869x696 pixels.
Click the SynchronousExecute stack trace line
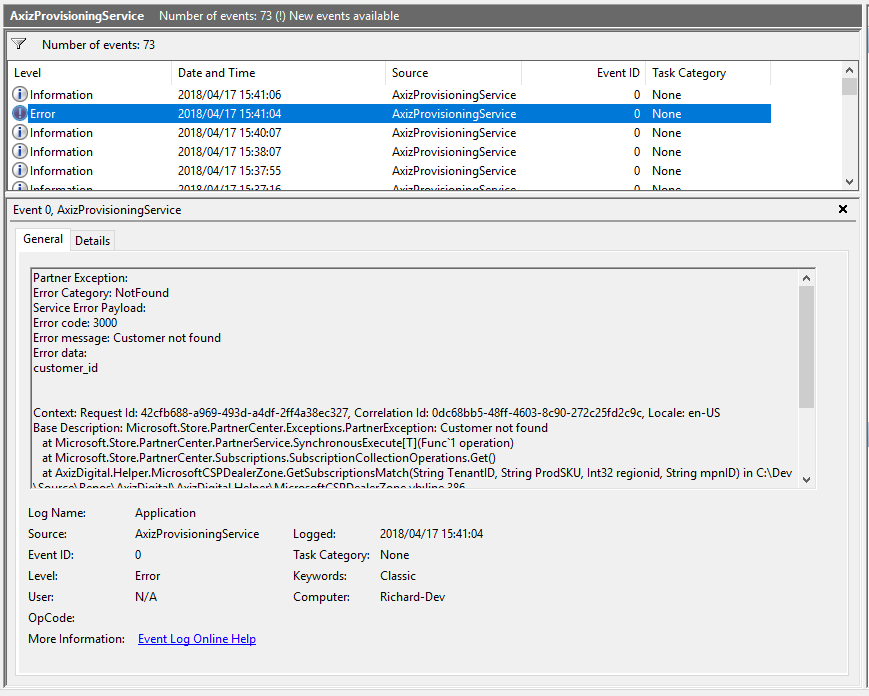coord(278,443)
